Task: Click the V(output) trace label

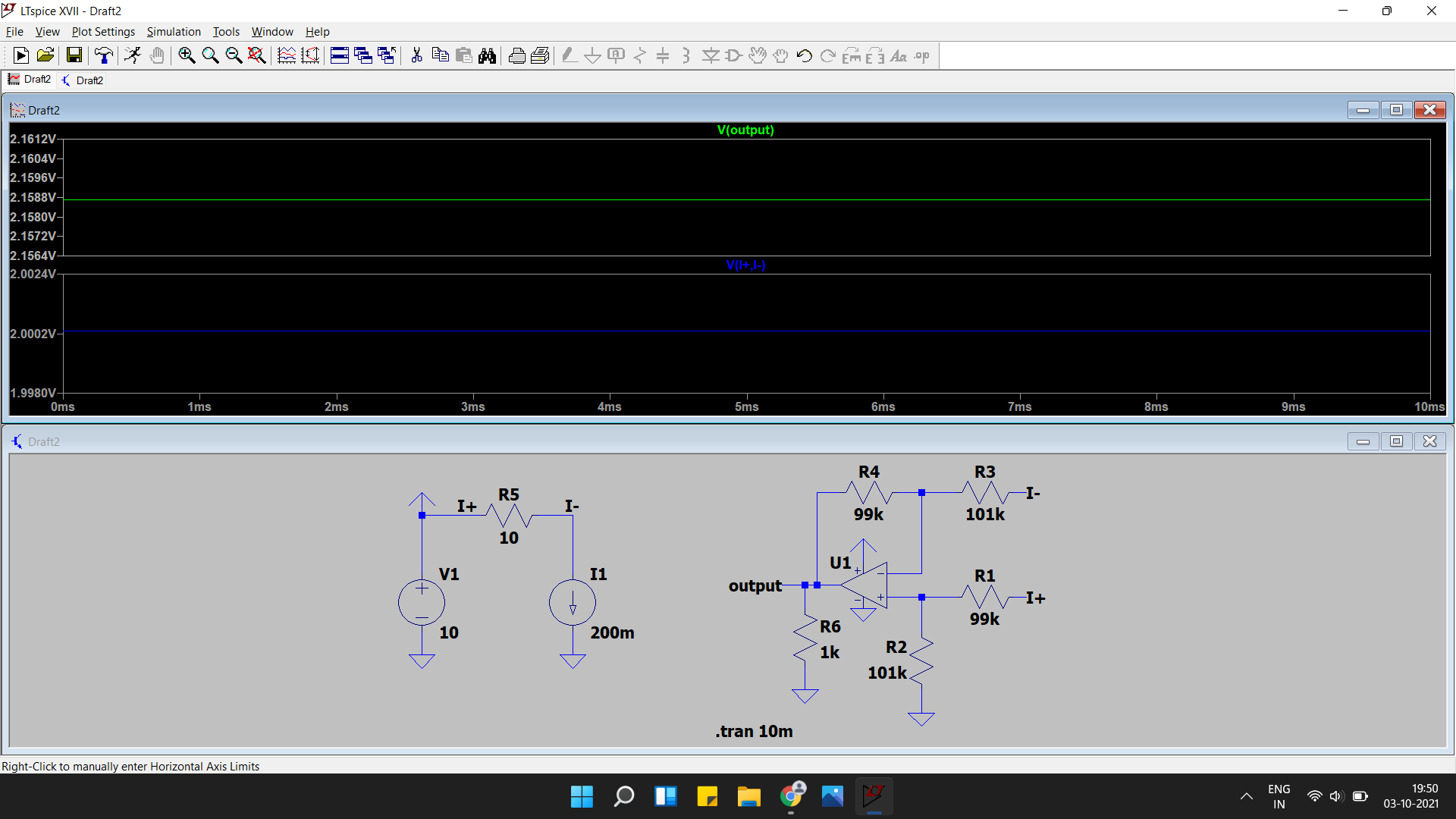Action: (x=745, y=130)
